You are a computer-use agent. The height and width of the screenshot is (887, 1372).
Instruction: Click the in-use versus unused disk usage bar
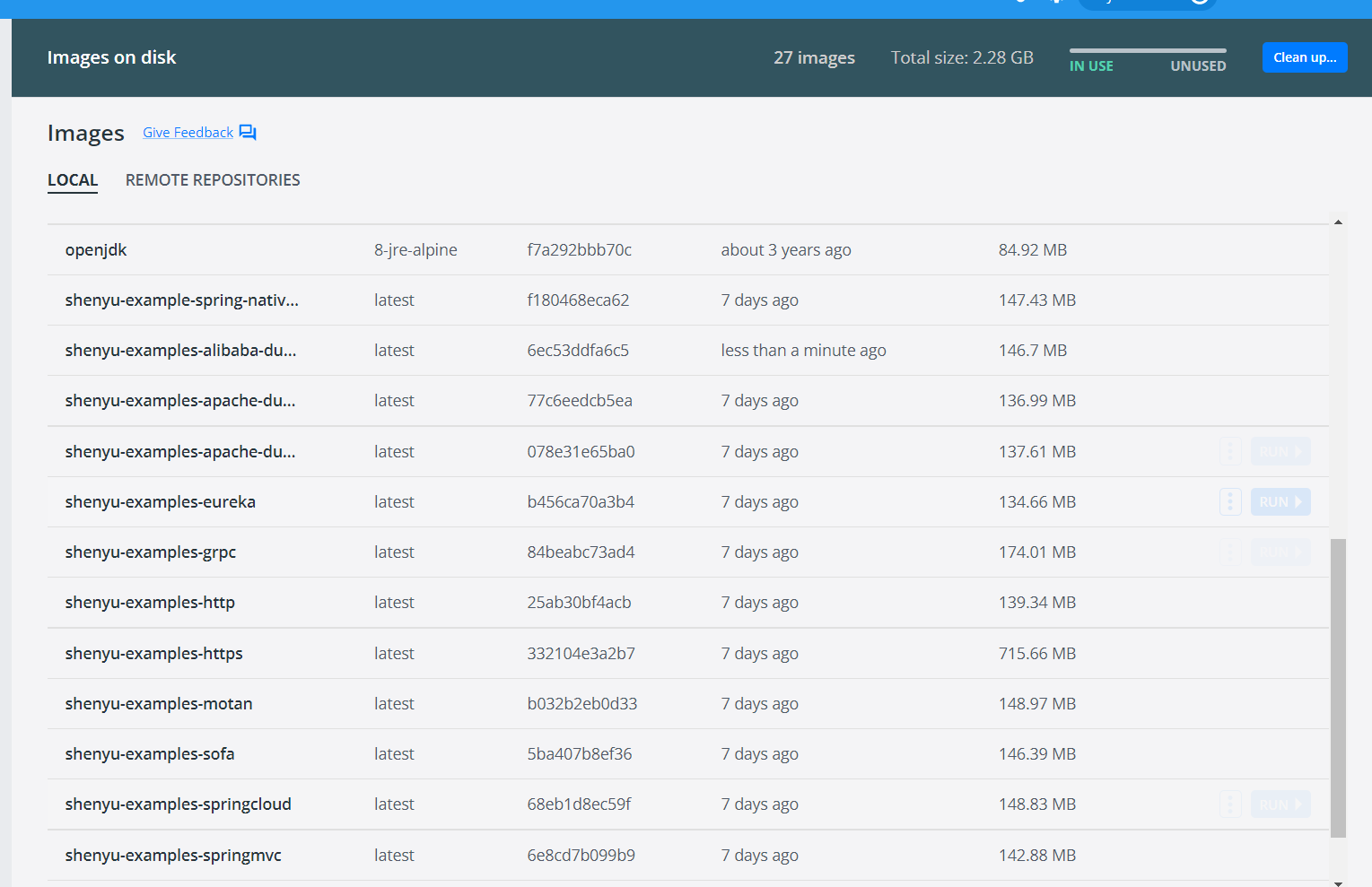coord(1148,50)
